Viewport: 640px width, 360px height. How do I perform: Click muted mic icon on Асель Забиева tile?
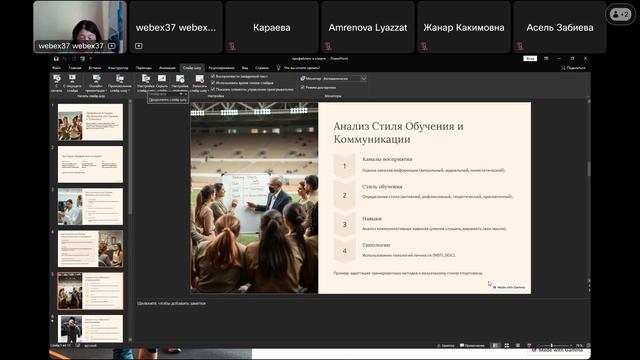tap(520, 46)
